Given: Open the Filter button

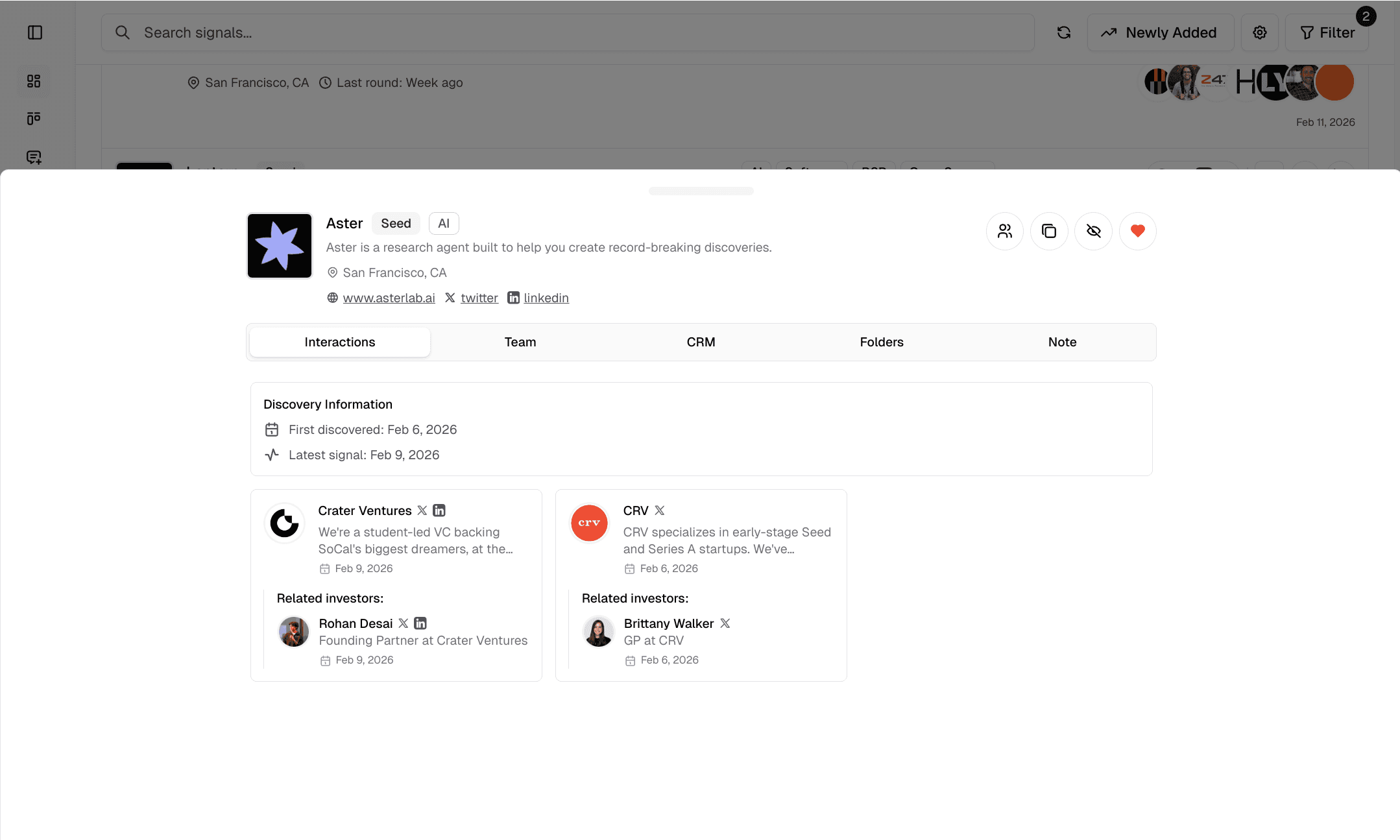Looking at the screenshot, I should 1327,32.
